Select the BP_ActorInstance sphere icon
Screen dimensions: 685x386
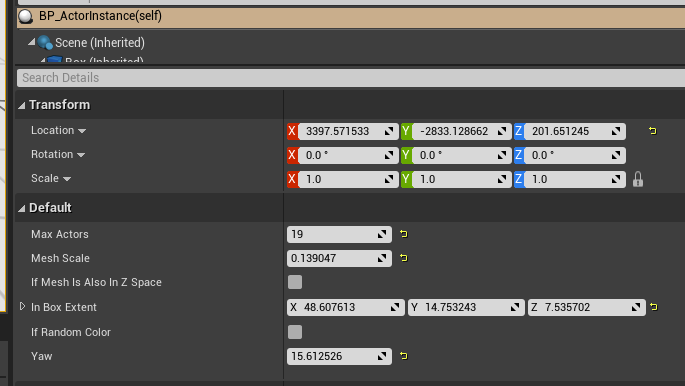click(x=26, y=16)
